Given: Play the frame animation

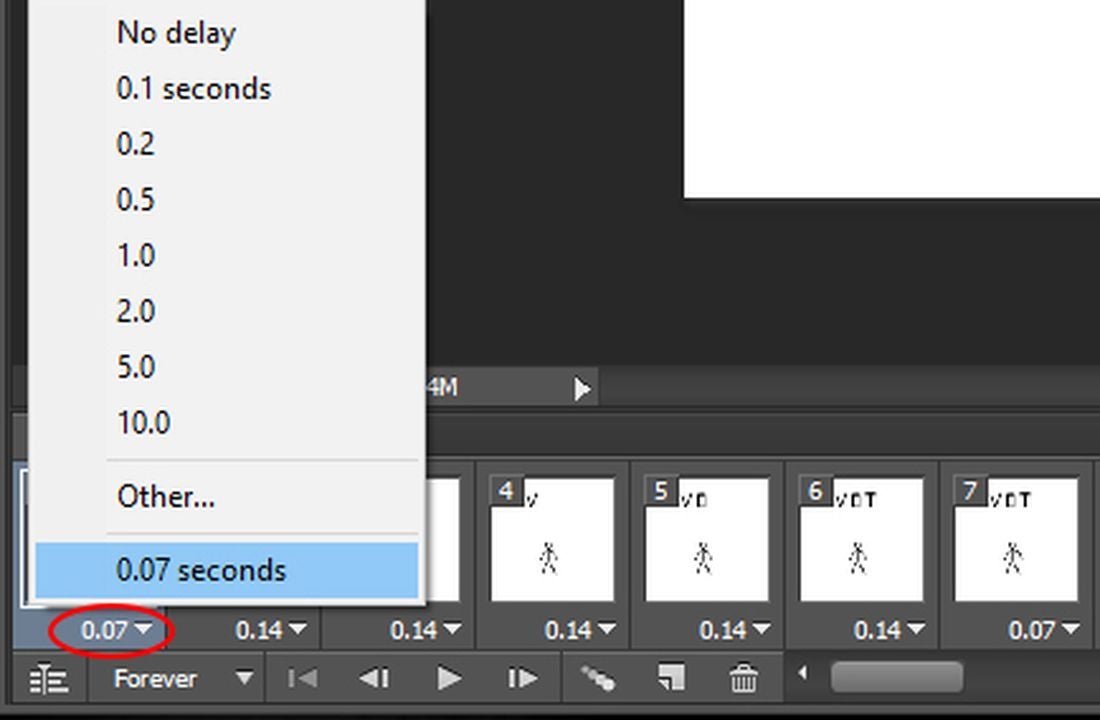Looking at the screenshot, I should 448,678.
